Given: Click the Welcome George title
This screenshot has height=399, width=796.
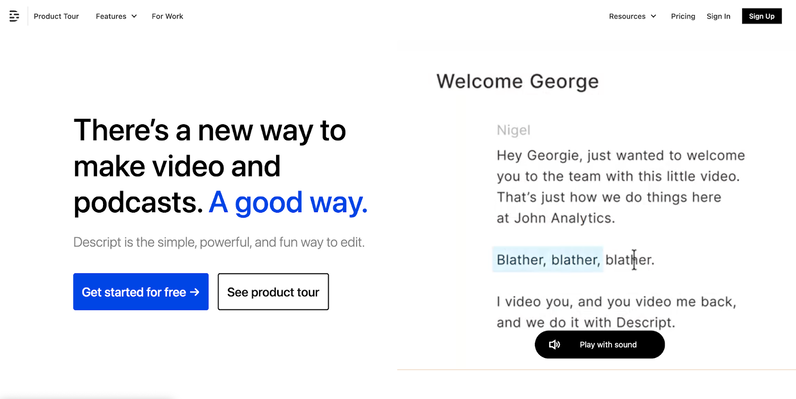Looking at the screenshot, I should pyautogui.click(x=517, y=81).
